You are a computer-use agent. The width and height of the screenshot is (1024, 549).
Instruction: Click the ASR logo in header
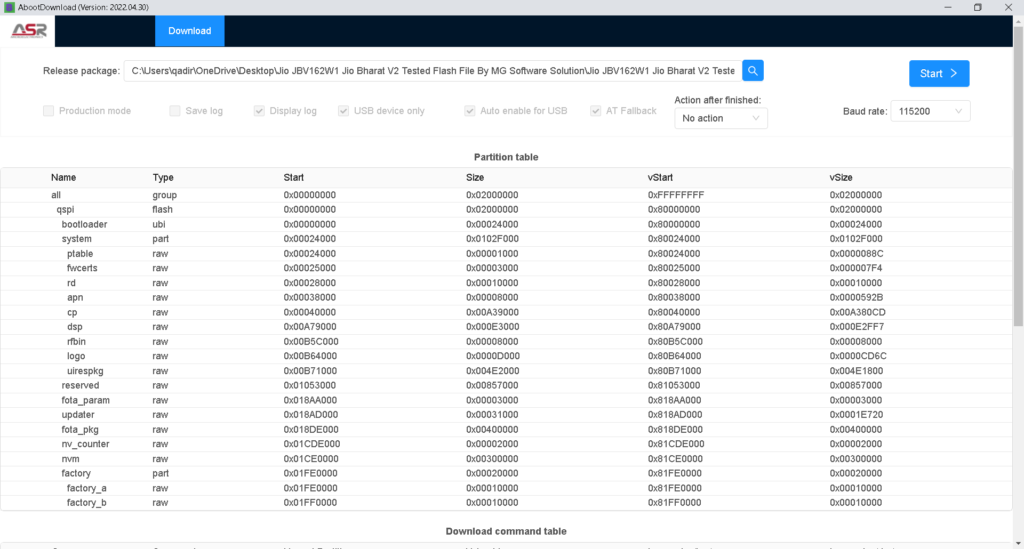coord(27,30)
